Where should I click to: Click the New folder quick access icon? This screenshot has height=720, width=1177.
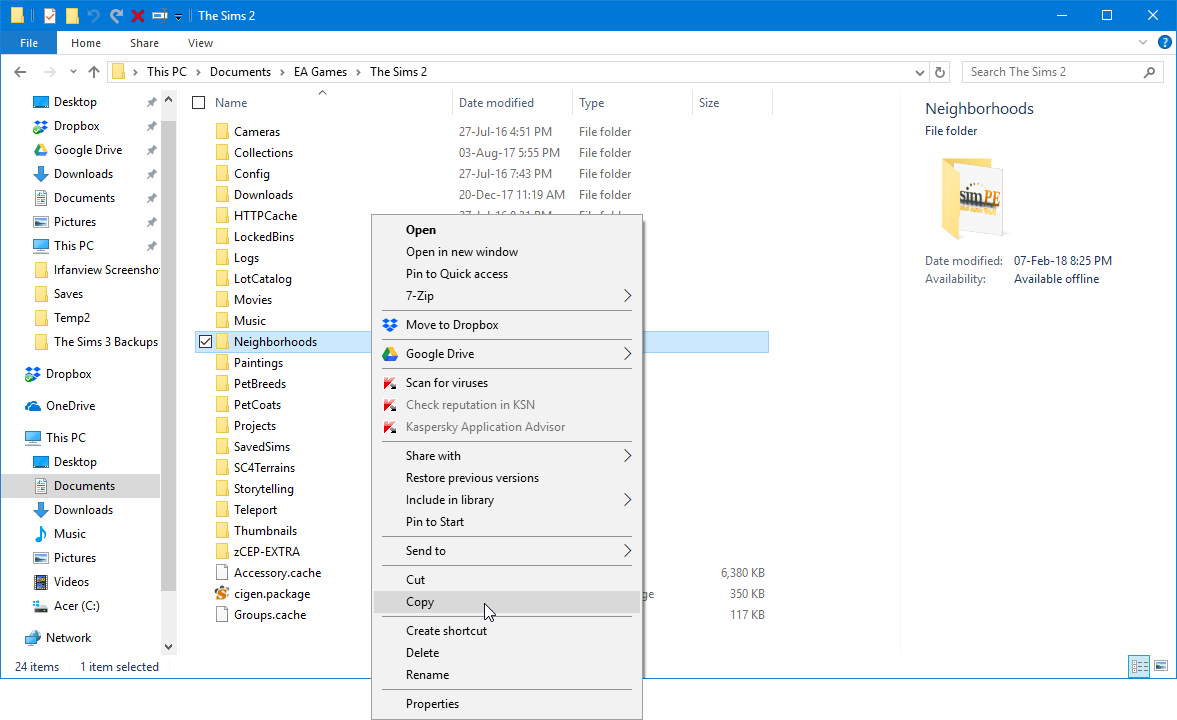click(72, 15)
